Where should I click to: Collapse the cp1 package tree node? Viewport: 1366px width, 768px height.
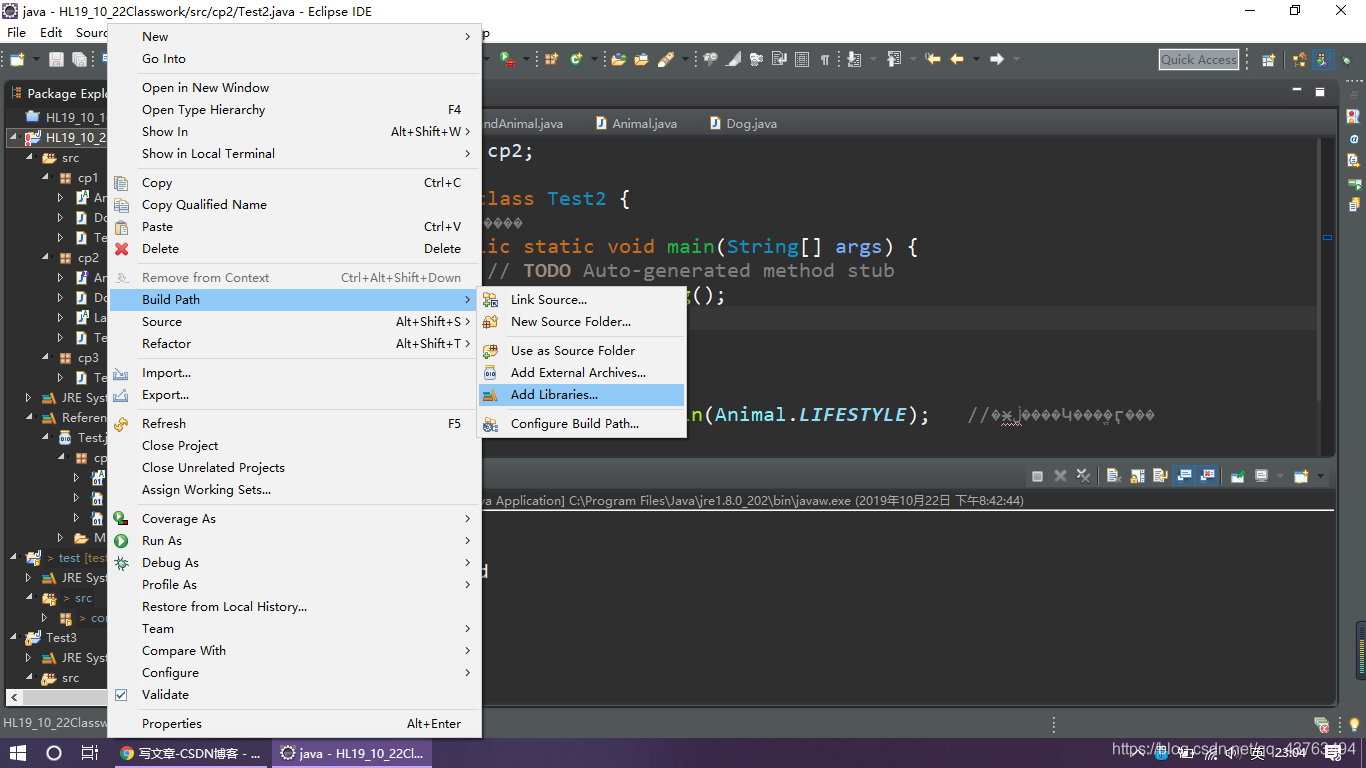(45, 178)
